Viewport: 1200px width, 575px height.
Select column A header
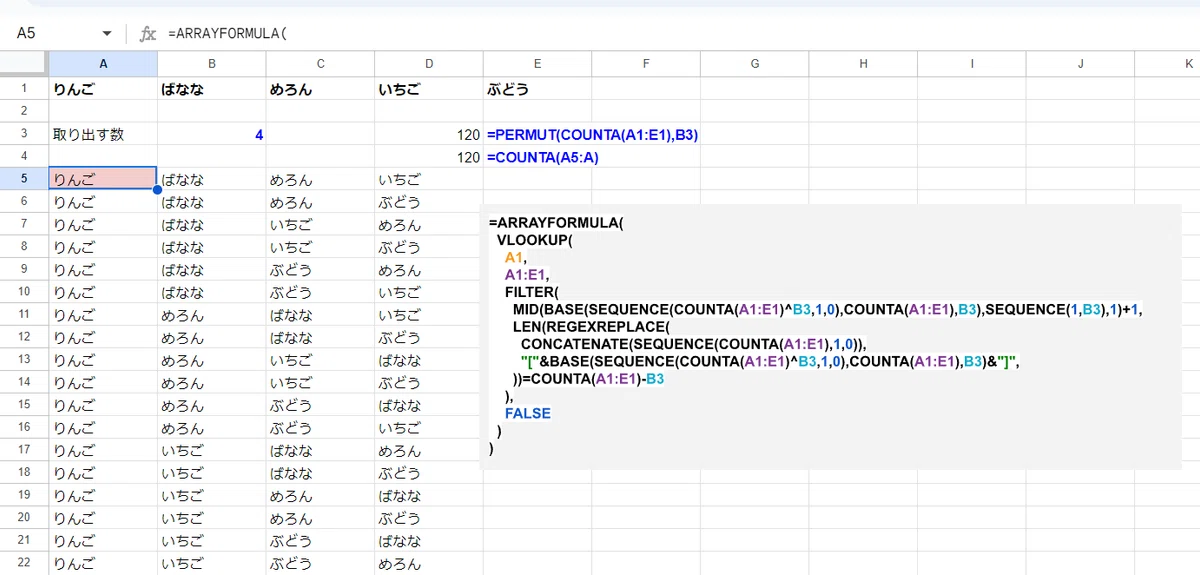(x=103, y=64)
